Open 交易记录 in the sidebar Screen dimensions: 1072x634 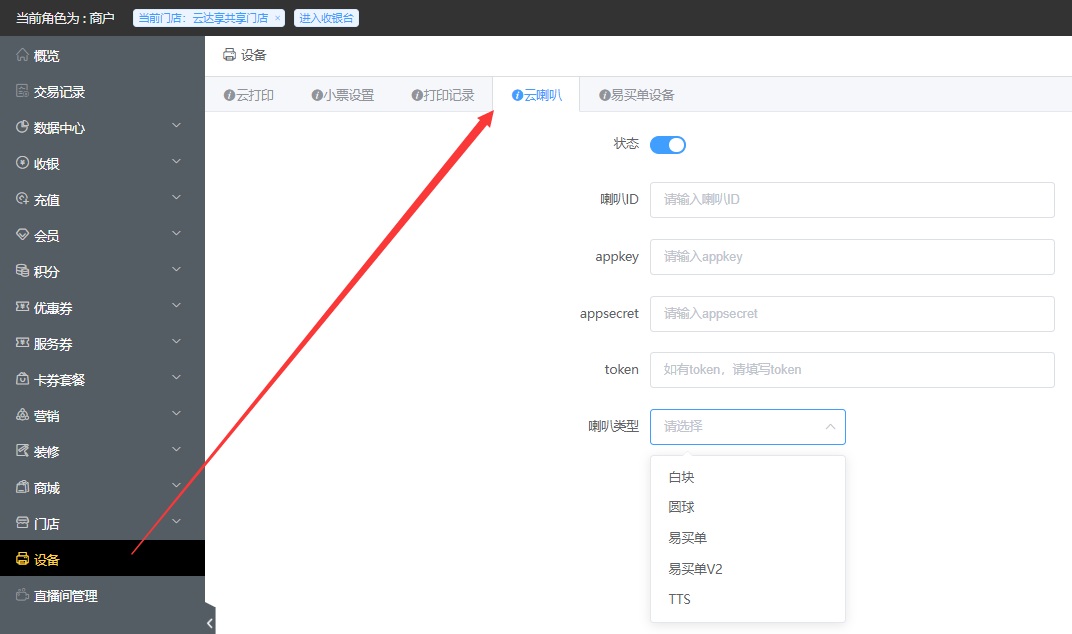103,92
